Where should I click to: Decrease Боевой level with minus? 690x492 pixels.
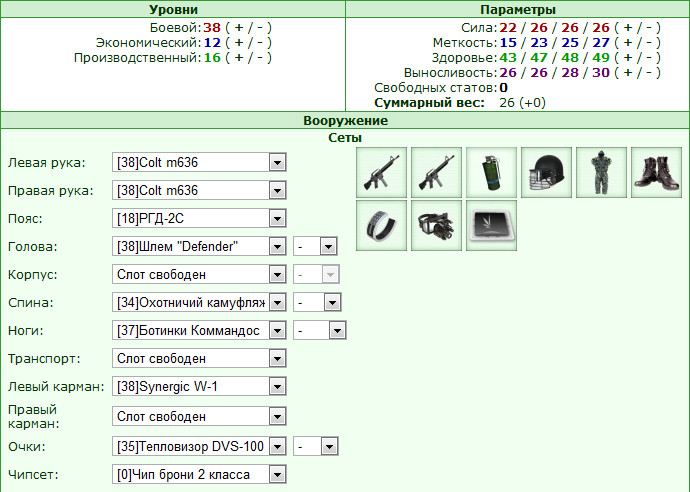pos(260,28)
